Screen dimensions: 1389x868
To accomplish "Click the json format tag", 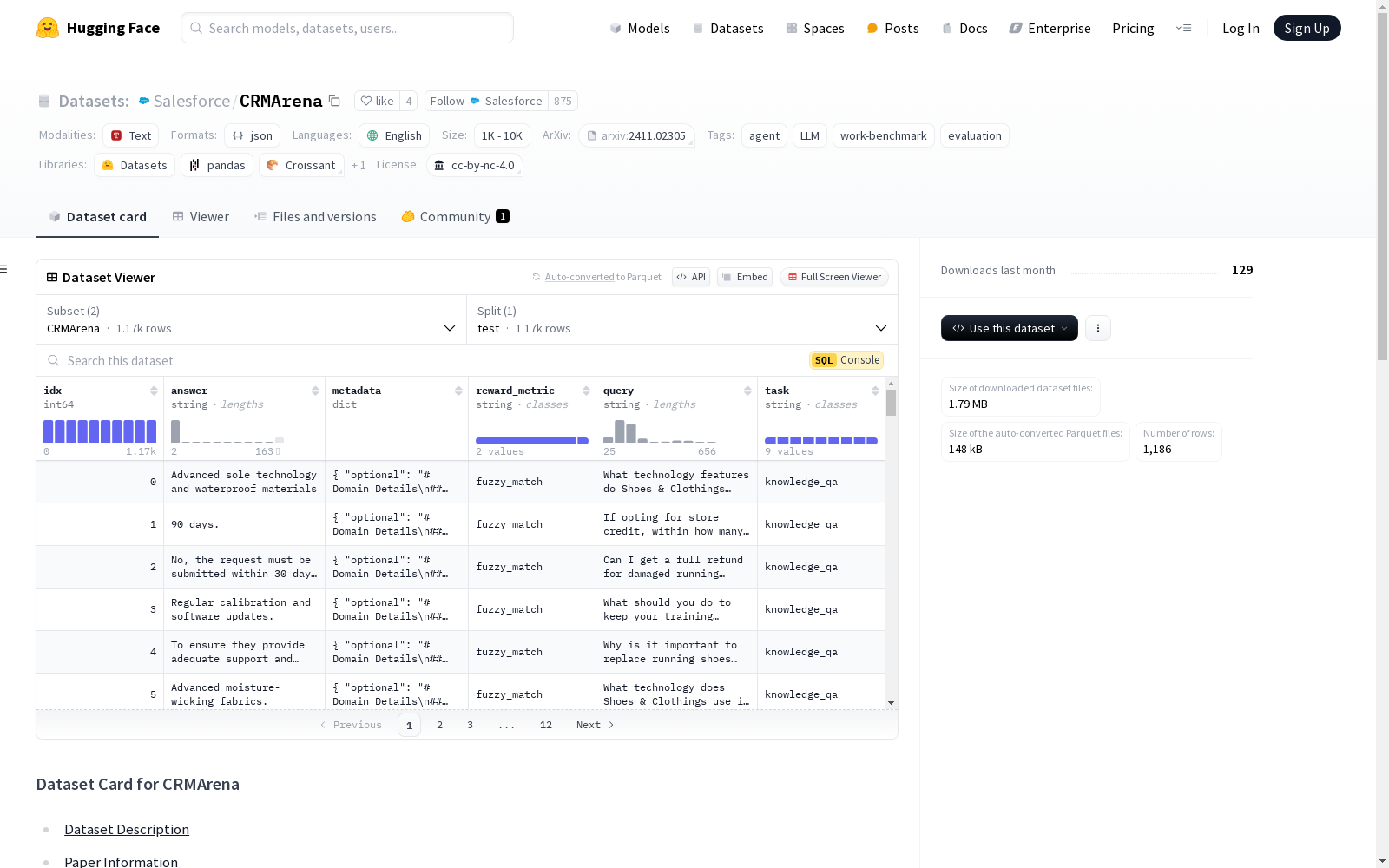I will [253, 135].
